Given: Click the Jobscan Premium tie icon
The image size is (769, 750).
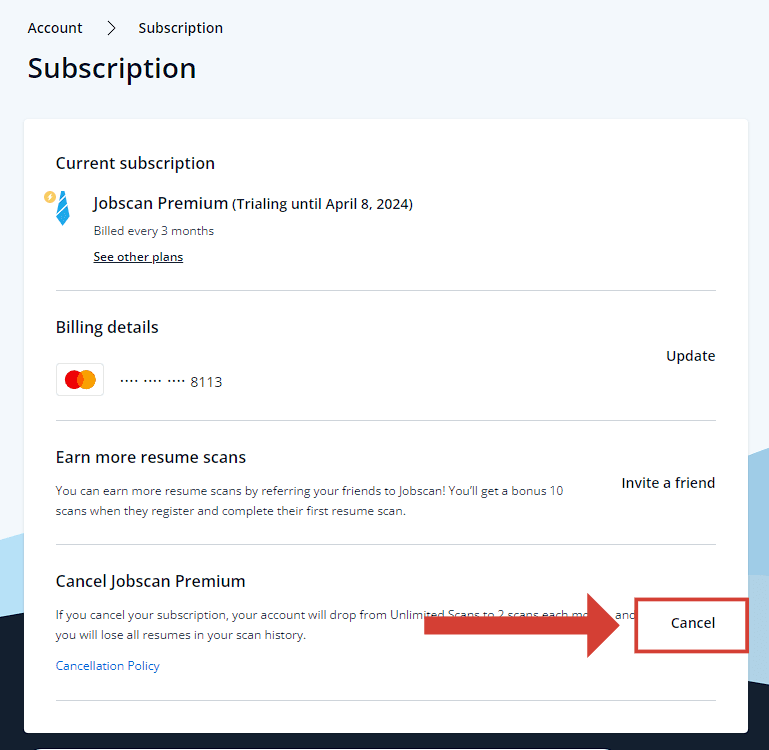Looking at the screenshot, I should coord(63,208).
